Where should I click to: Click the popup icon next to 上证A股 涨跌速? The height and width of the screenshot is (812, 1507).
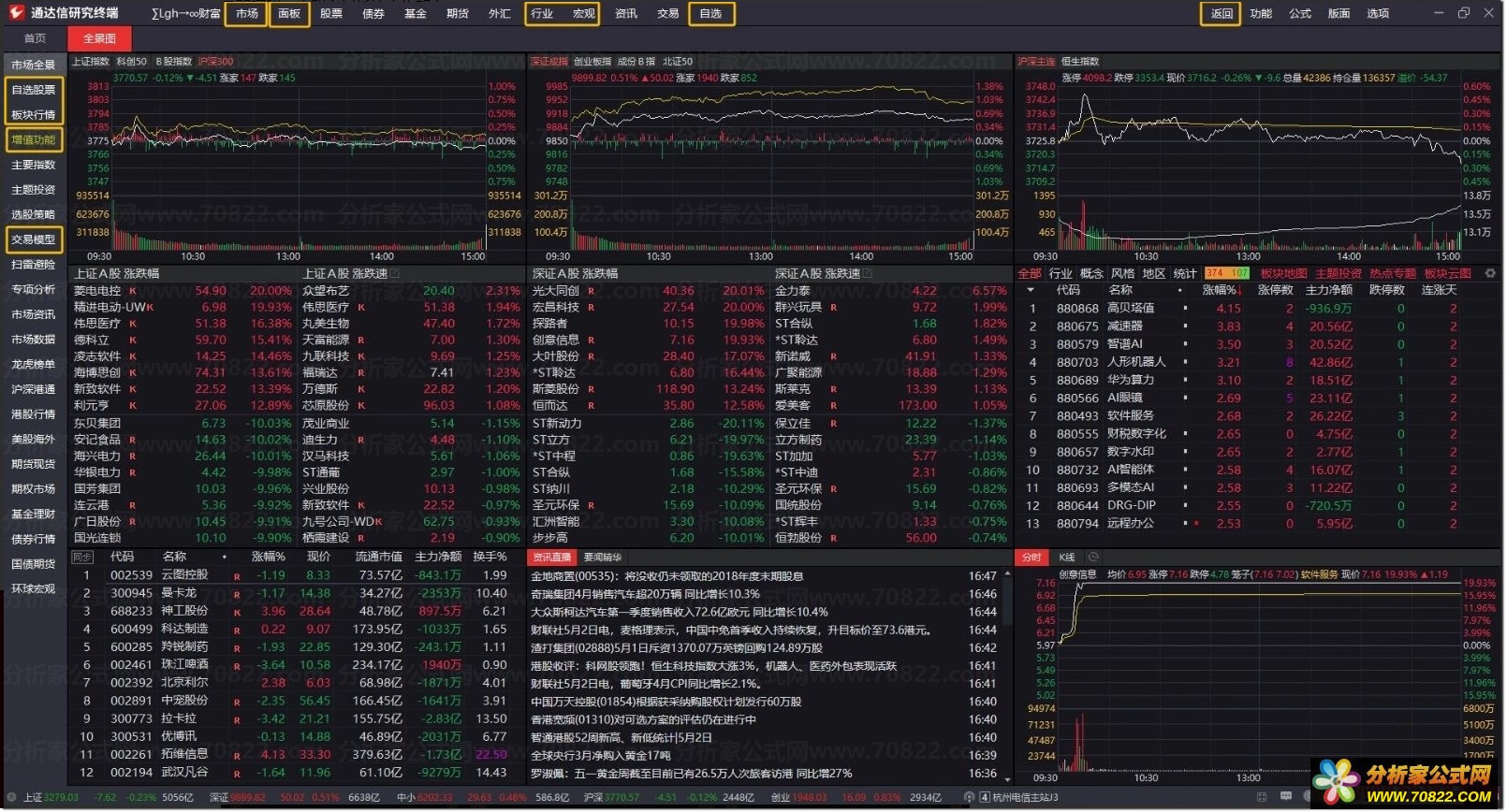point(395,273)
